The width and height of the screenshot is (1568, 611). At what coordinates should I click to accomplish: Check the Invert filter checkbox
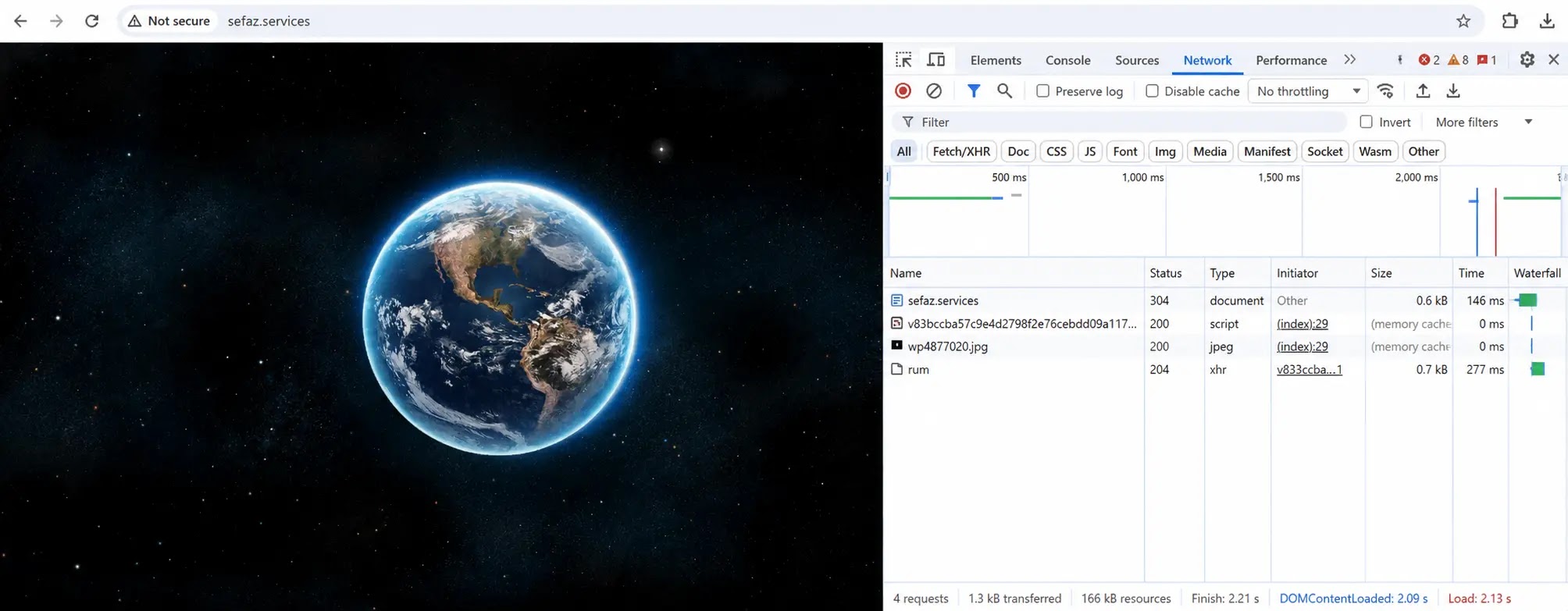[1366, 122]
